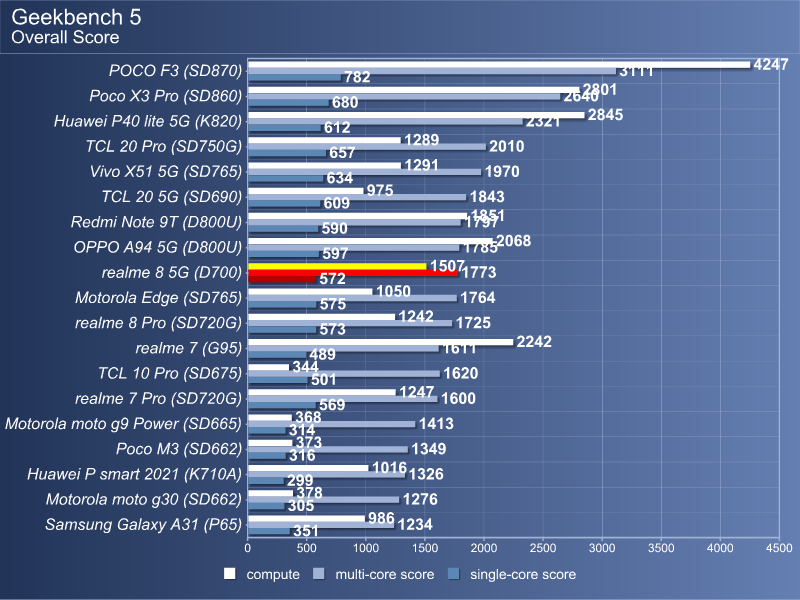Click the 782 single-core value

coord(357,77)
